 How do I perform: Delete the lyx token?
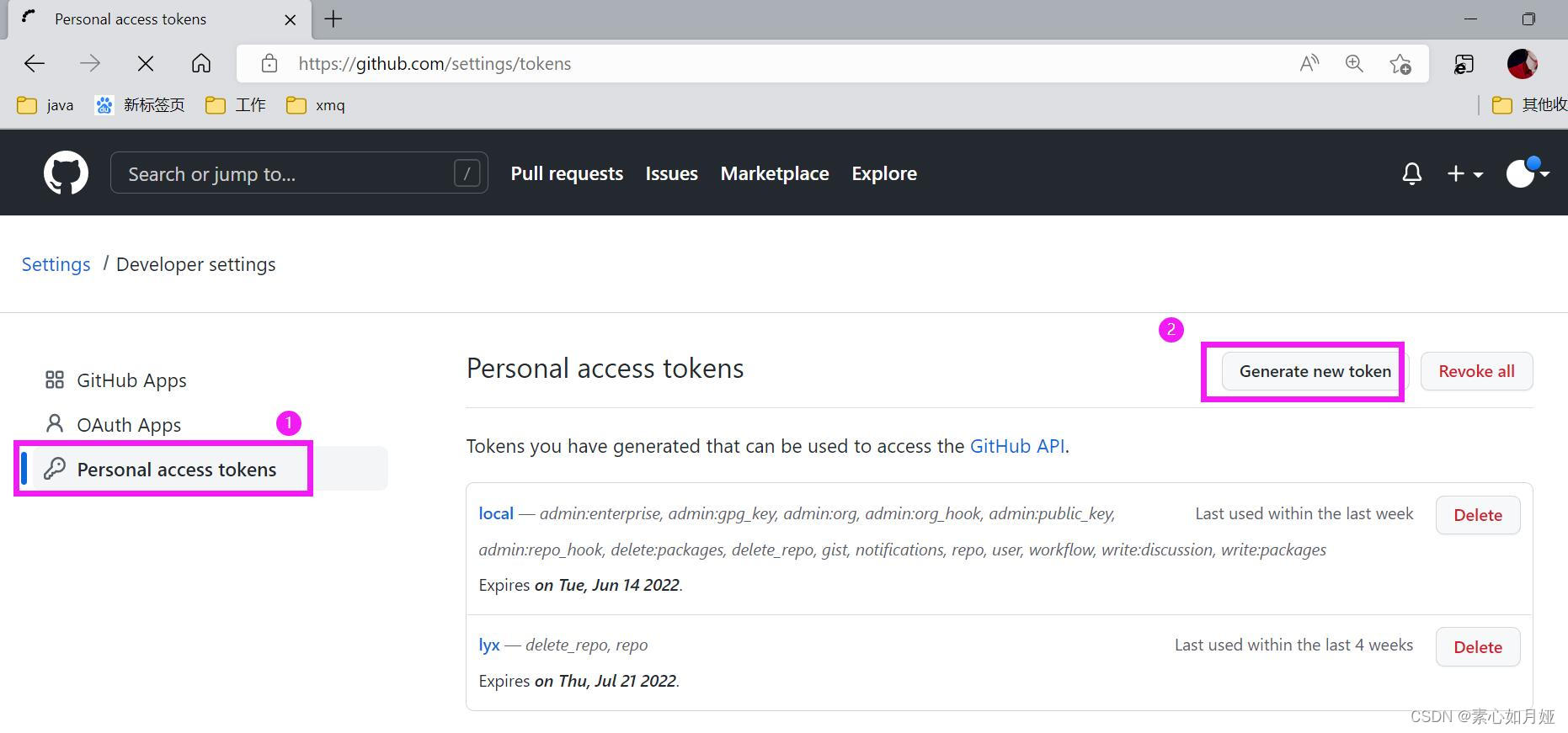point(1478,647)
